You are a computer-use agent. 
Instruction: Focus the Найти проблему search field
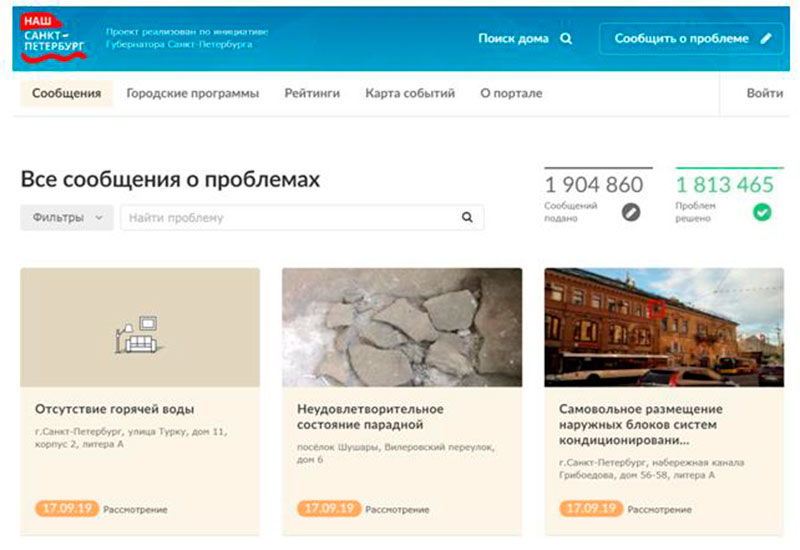point(302,217)
